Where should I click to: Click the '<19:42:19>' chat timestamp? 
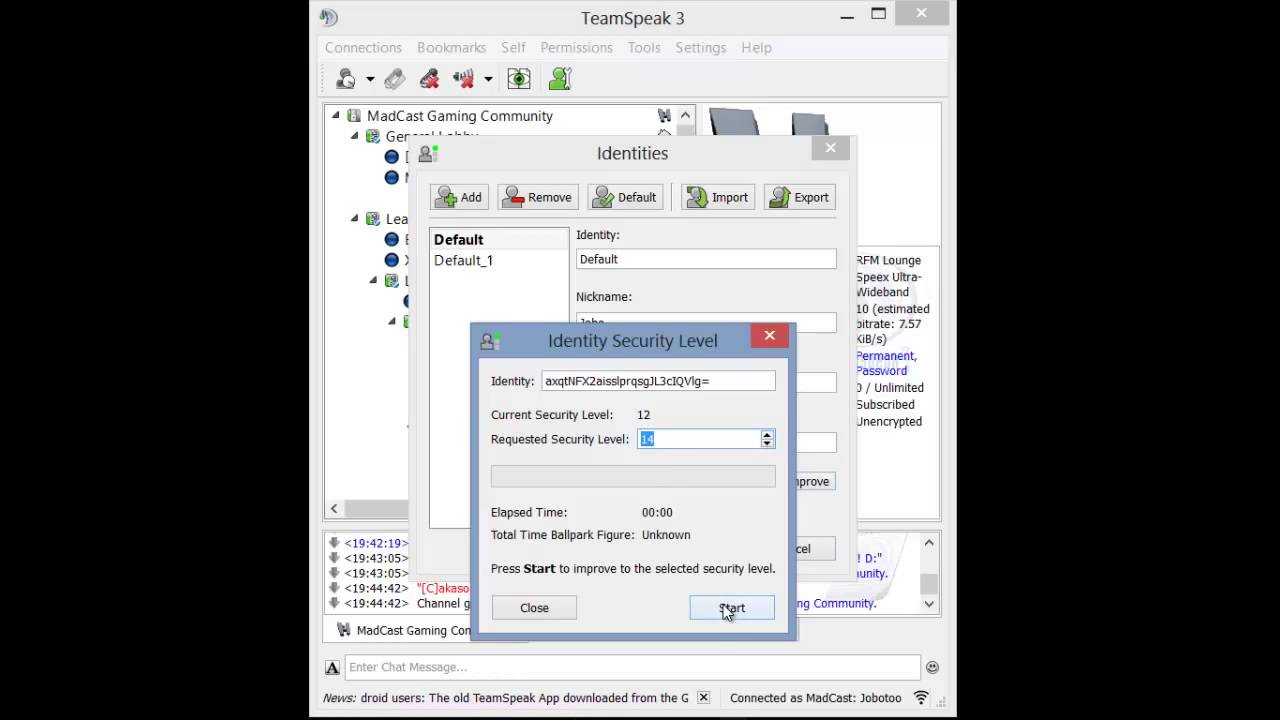(x=376, y=543)
